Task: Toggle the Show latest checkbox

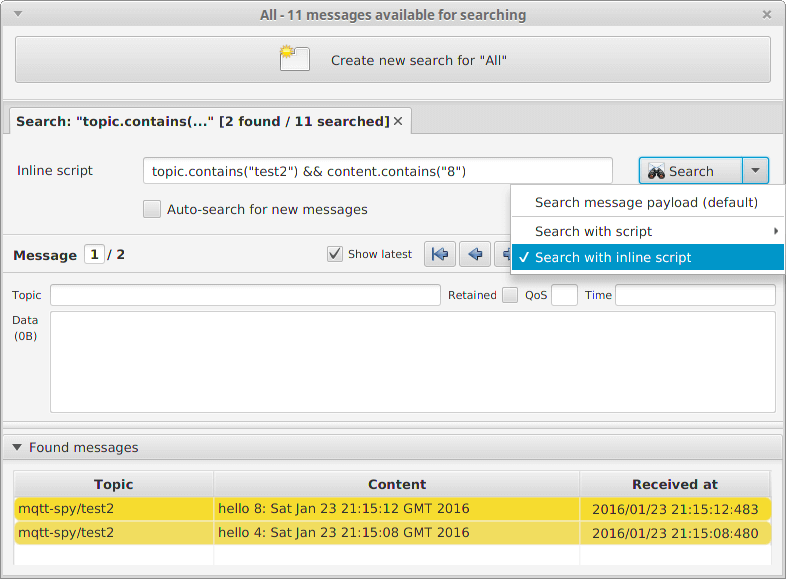Action: pyautogui.click(x=335, y=254)
